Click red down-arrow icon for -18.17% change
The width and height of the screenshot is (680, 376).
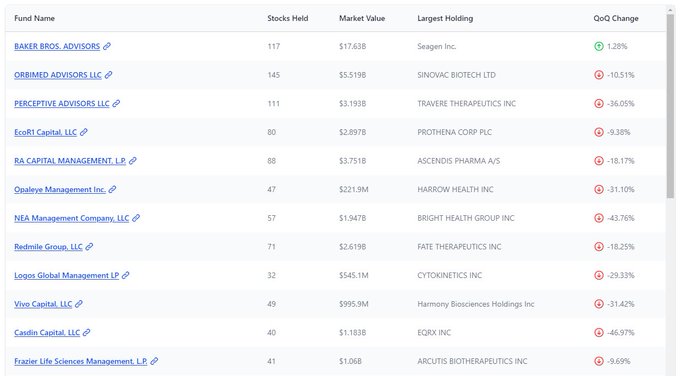pos(598,160)
